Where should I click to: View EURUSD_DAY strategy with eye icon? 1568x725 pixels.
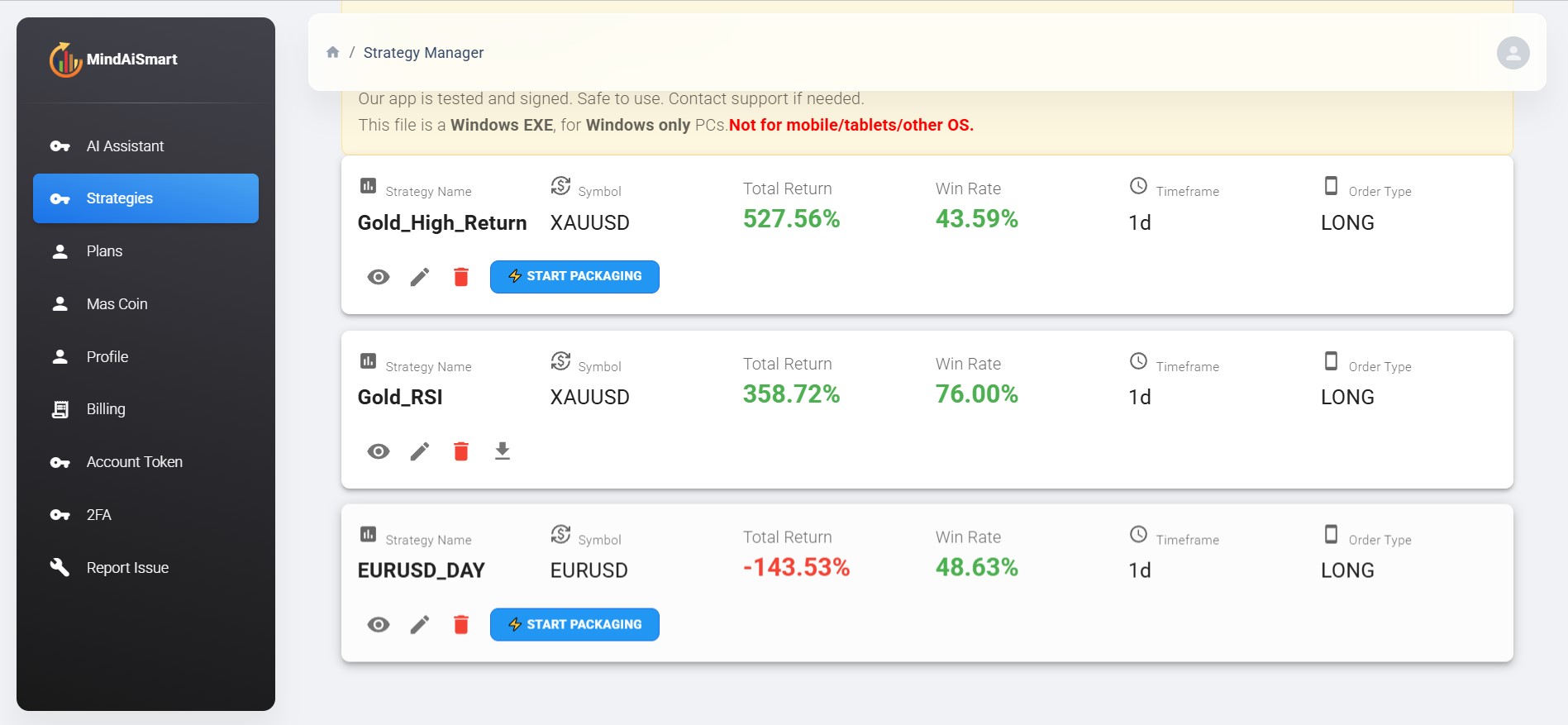(x=379, y=625)
